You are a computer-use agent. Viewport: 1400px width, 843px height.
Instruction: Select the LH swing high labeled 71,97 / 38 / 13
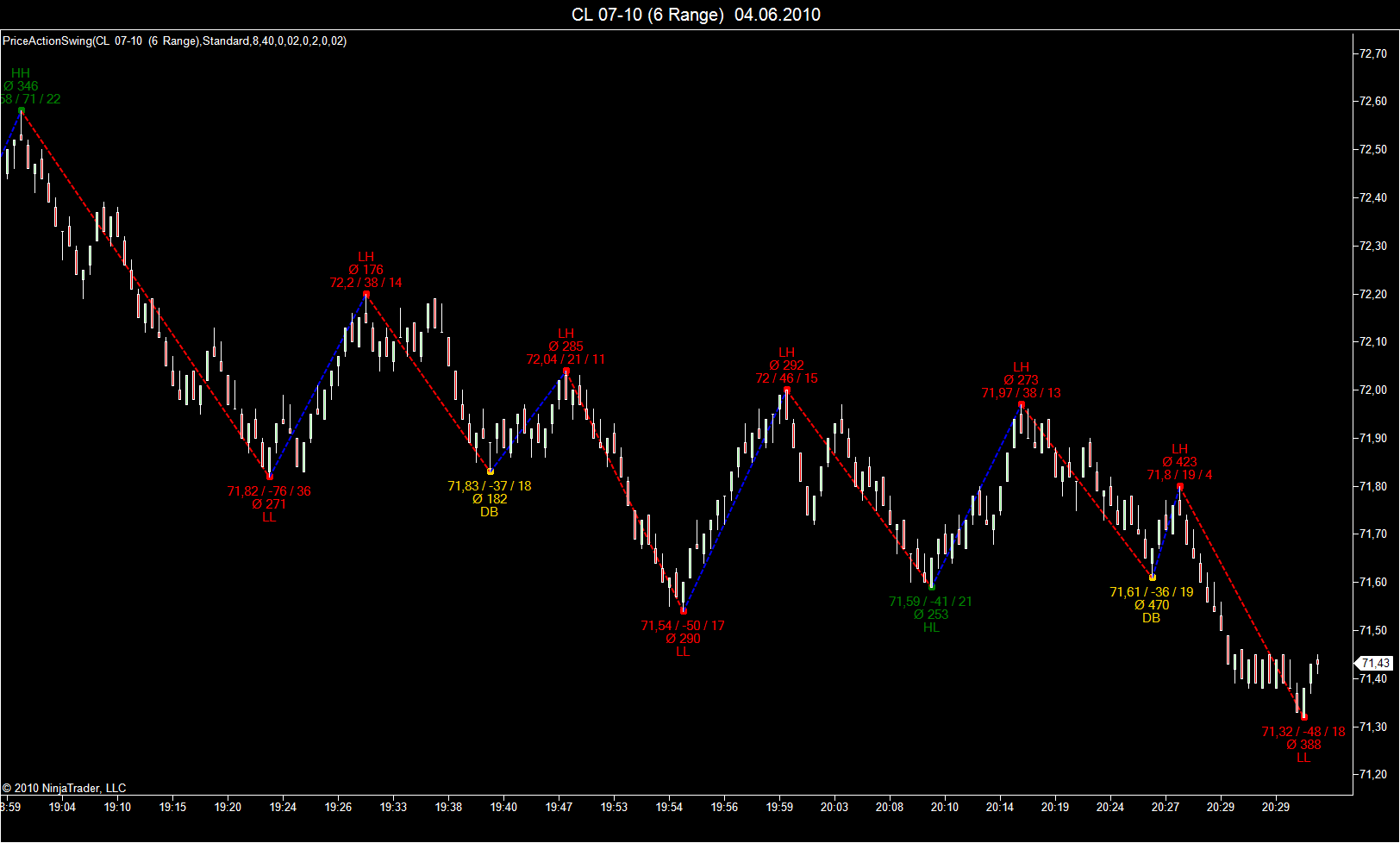(x=1022, y=404)
